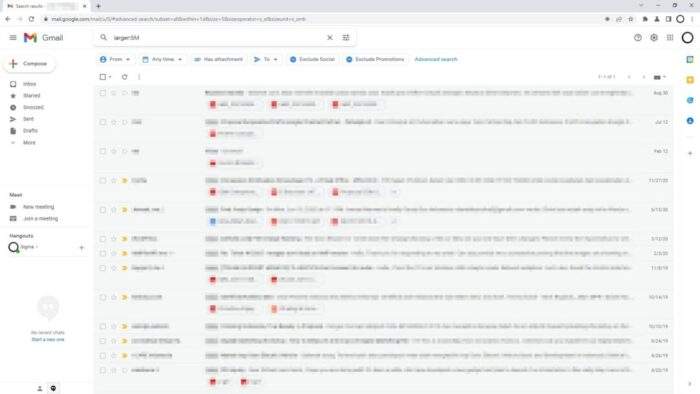Viewport: 700px width, 394px height.
Task: Open the Keep side panel icon
Action: point(690,80)
